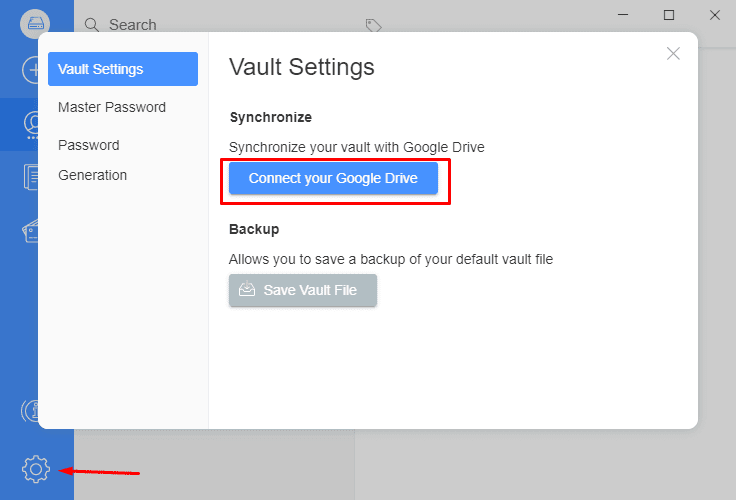Switch to the Master Password tab
This screenshot has height=500, width=736.
click(x=112, y=107)
